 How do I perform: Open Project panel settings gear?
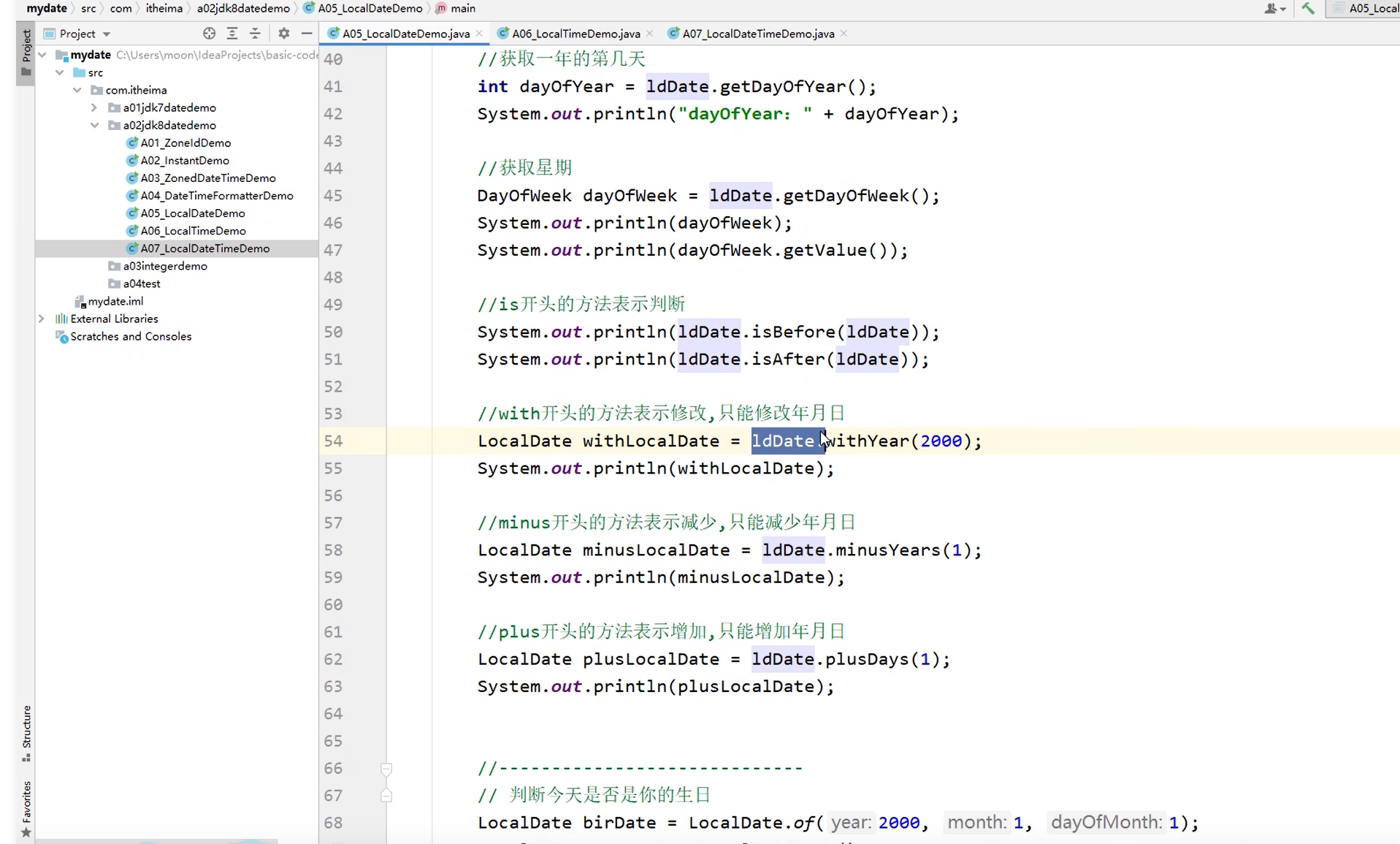tap(283, 34)
